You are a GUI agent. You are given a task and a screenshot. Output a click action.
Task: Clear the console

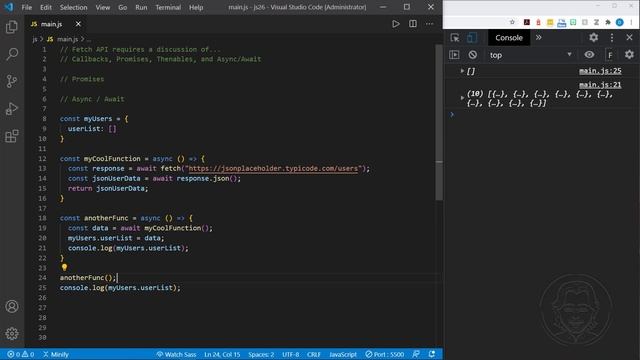(473, 55)
